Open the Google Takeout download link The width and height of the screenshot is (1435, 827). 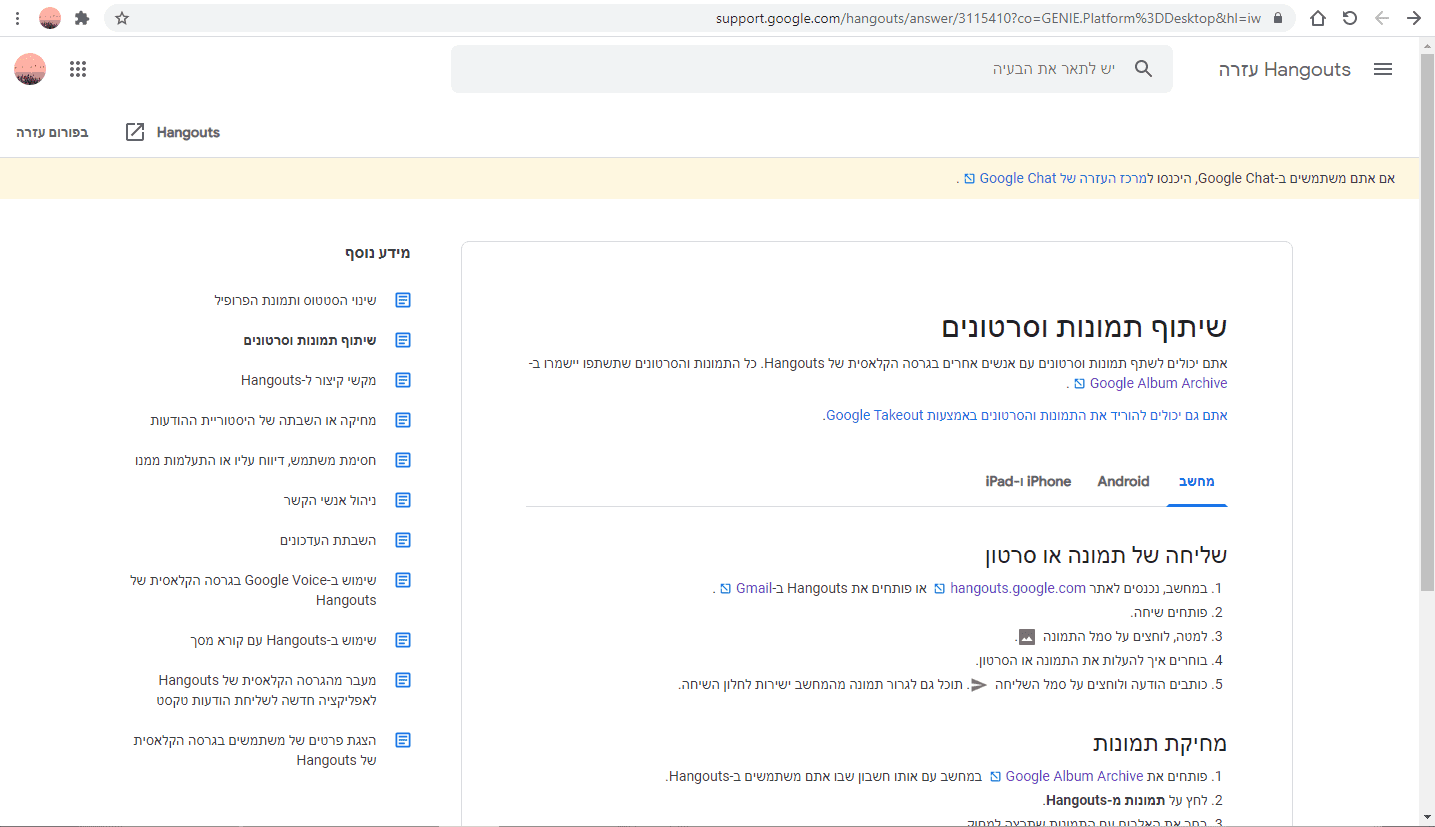pyautogui.click(x=1025, y=415)
